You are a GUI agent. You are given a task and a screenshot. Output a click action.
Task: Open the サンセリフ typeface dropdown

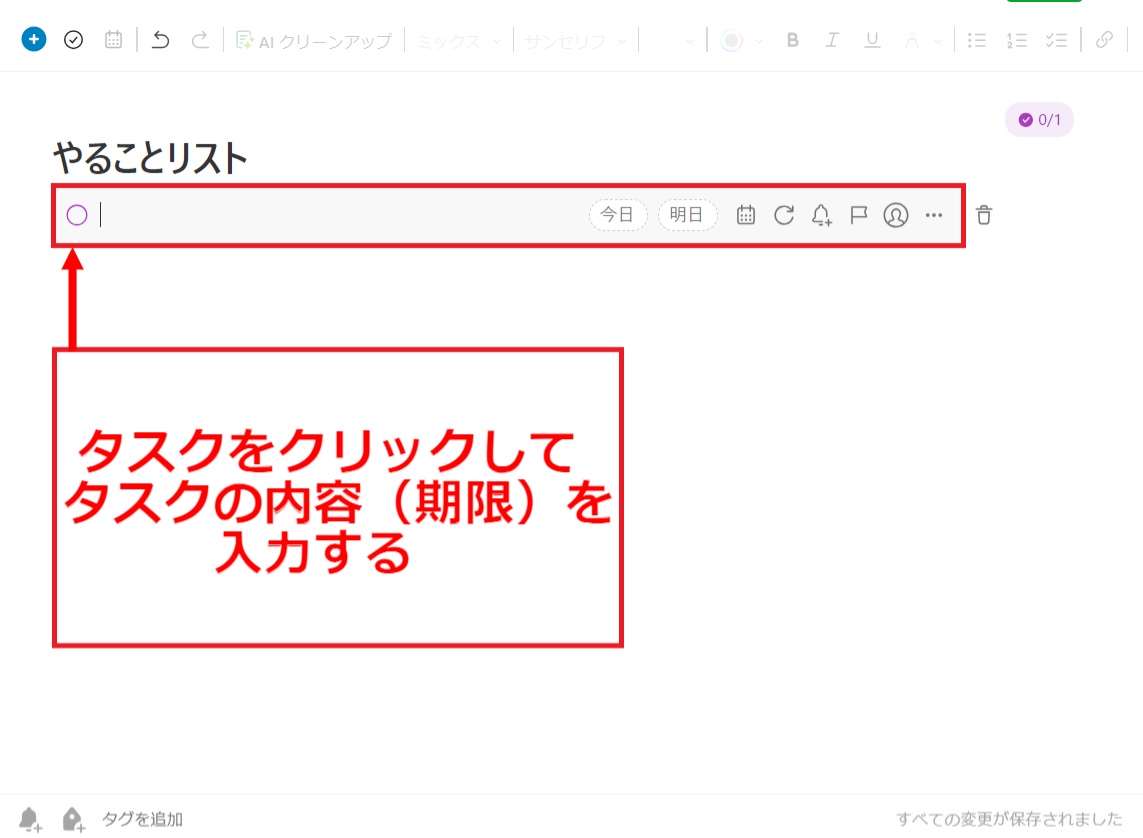click(575, 39)
